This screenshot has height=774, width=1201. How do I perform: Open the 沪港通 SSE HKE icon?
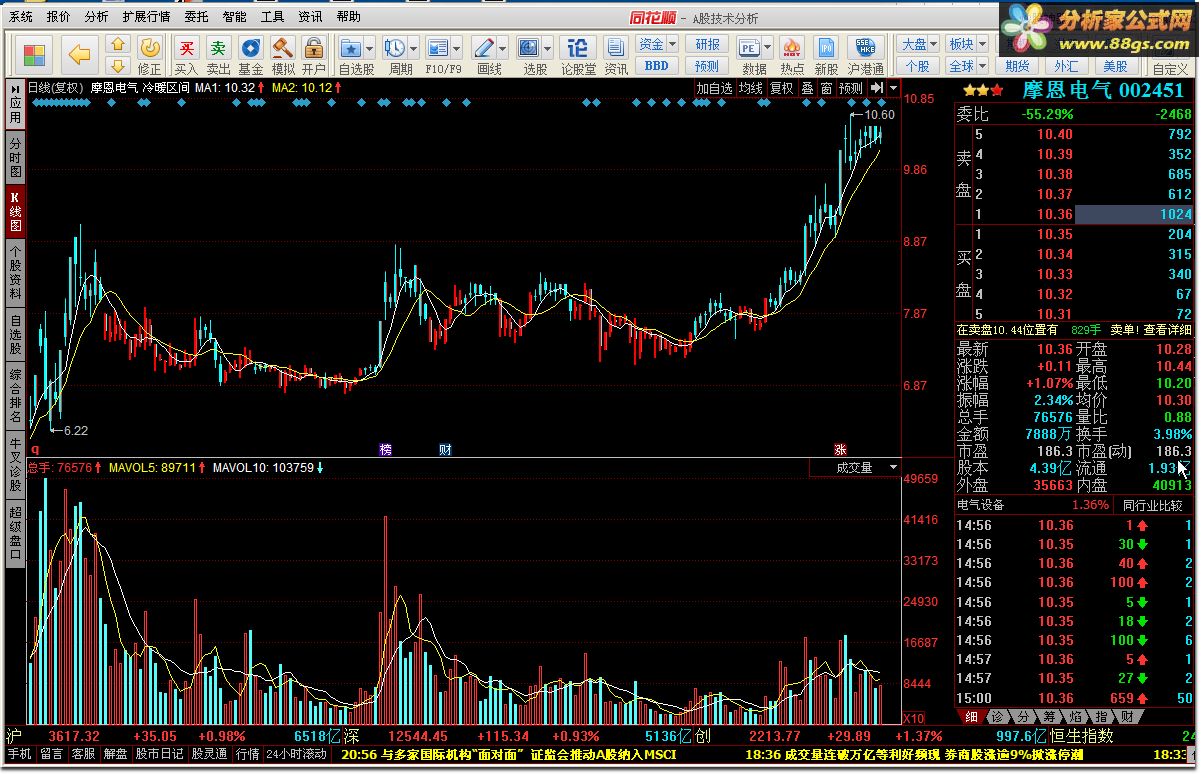click(865, 55)
